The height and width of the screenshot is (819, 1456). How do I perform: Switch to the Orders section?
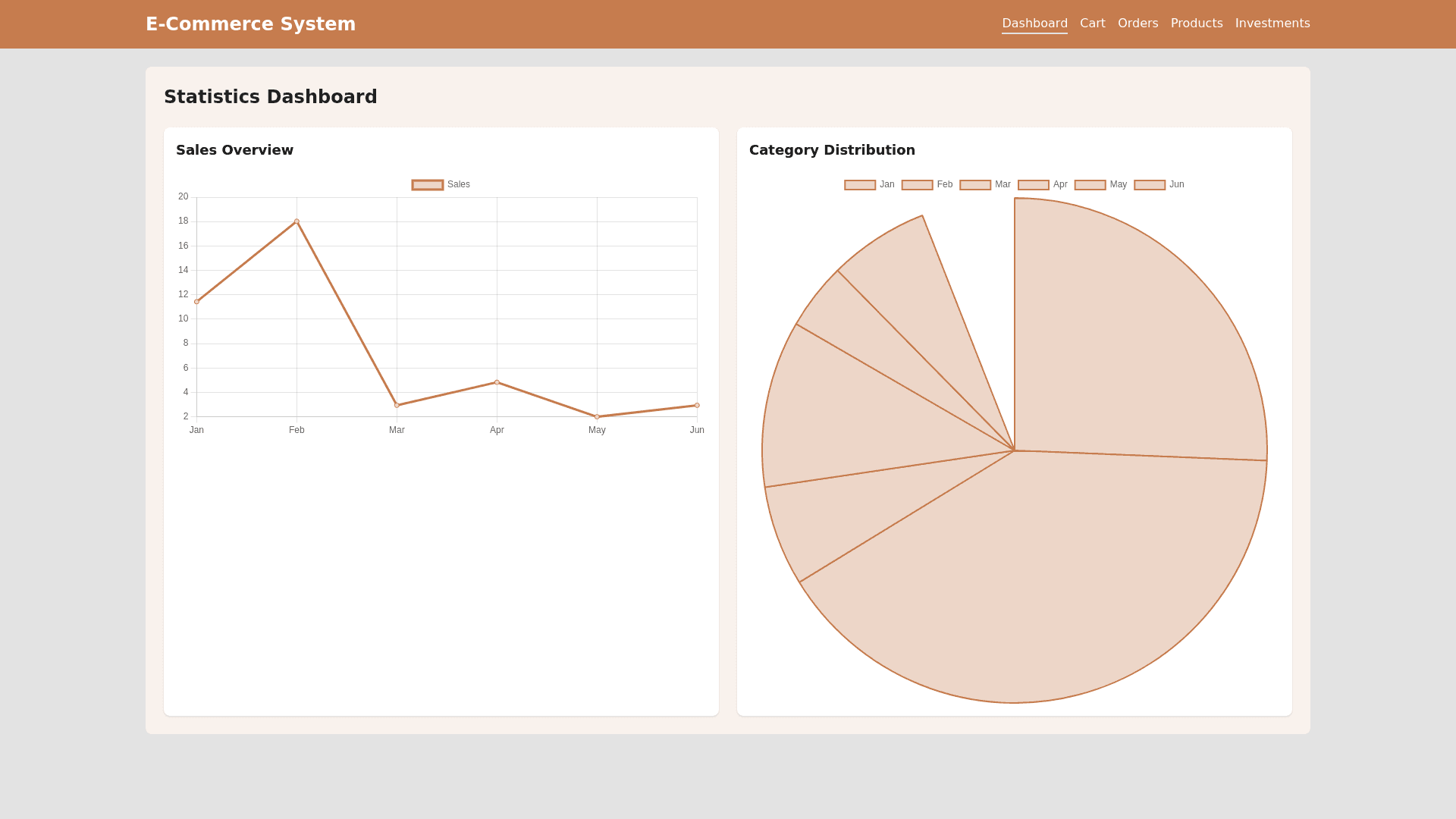pos(1137,24)
